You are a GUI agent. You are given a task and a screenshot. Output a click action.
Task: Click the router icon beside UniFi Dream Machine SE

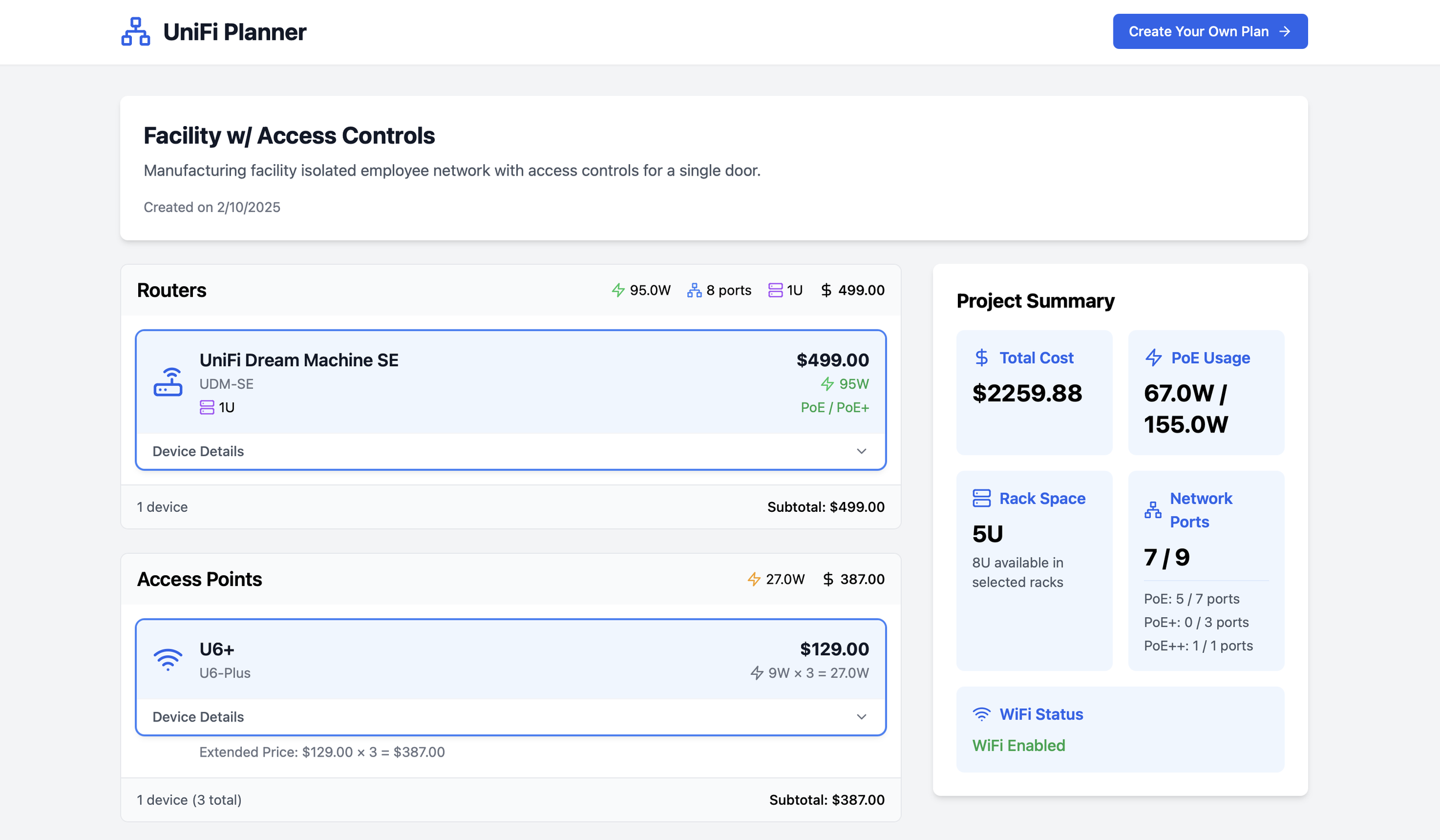click(x=168, y=382)
